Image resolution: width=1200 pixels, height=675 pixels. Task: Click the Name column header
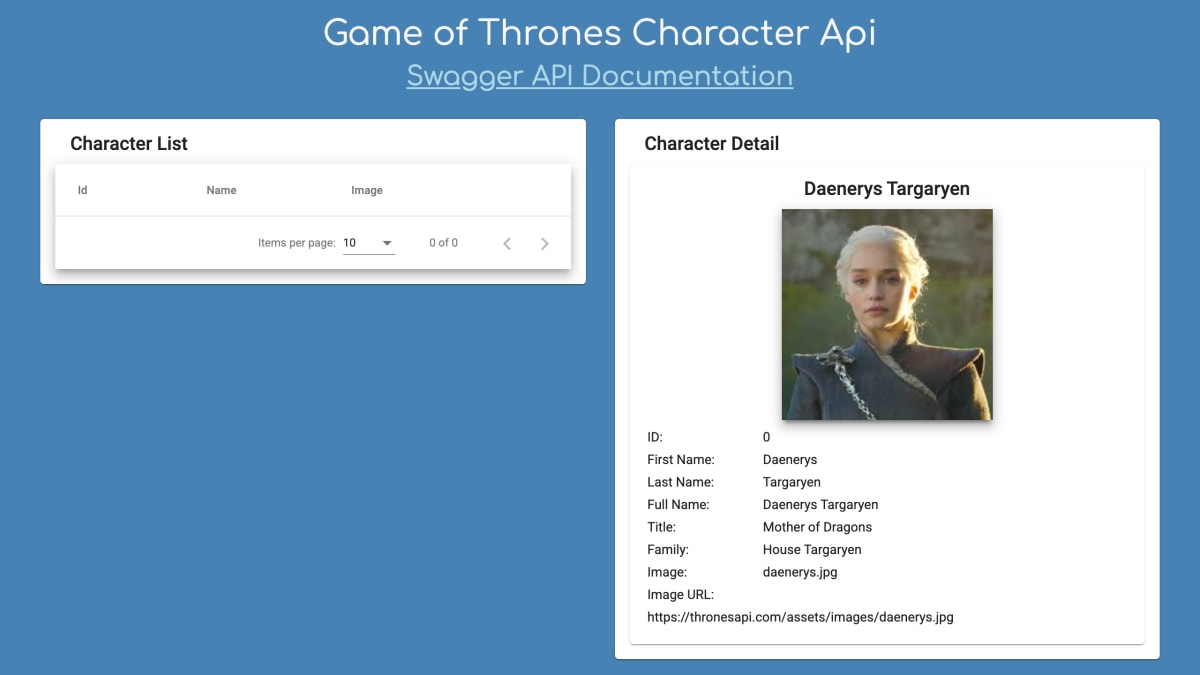coord(221,190)
